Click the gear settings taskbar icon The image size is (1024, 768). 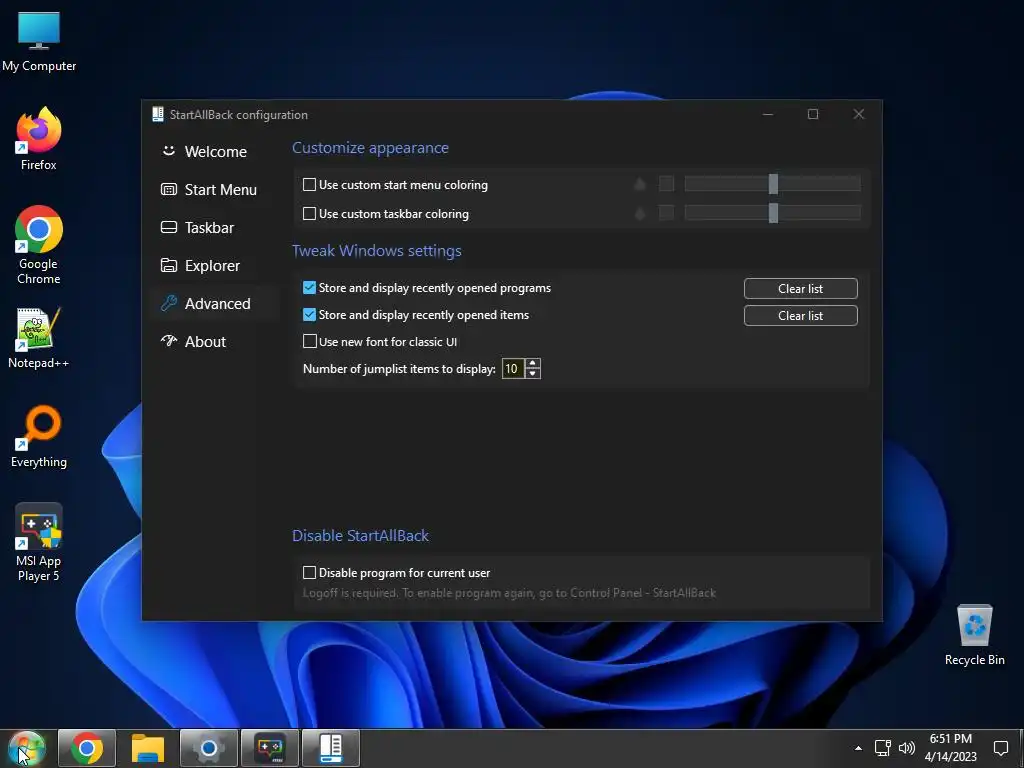point(209,748)
